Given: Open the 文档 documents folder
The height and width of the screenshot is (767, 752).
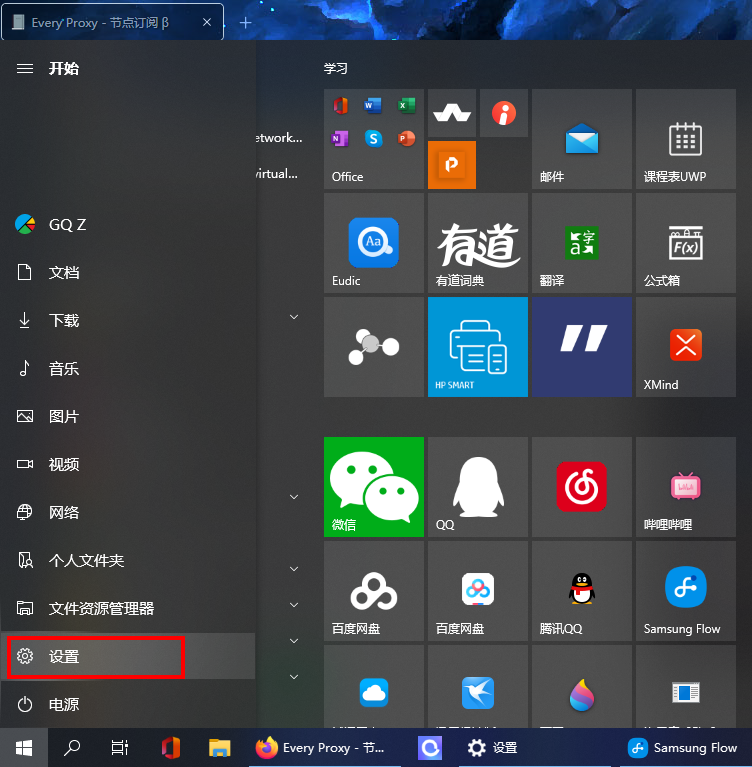Looking at the screenshot, I should (127, 272).
